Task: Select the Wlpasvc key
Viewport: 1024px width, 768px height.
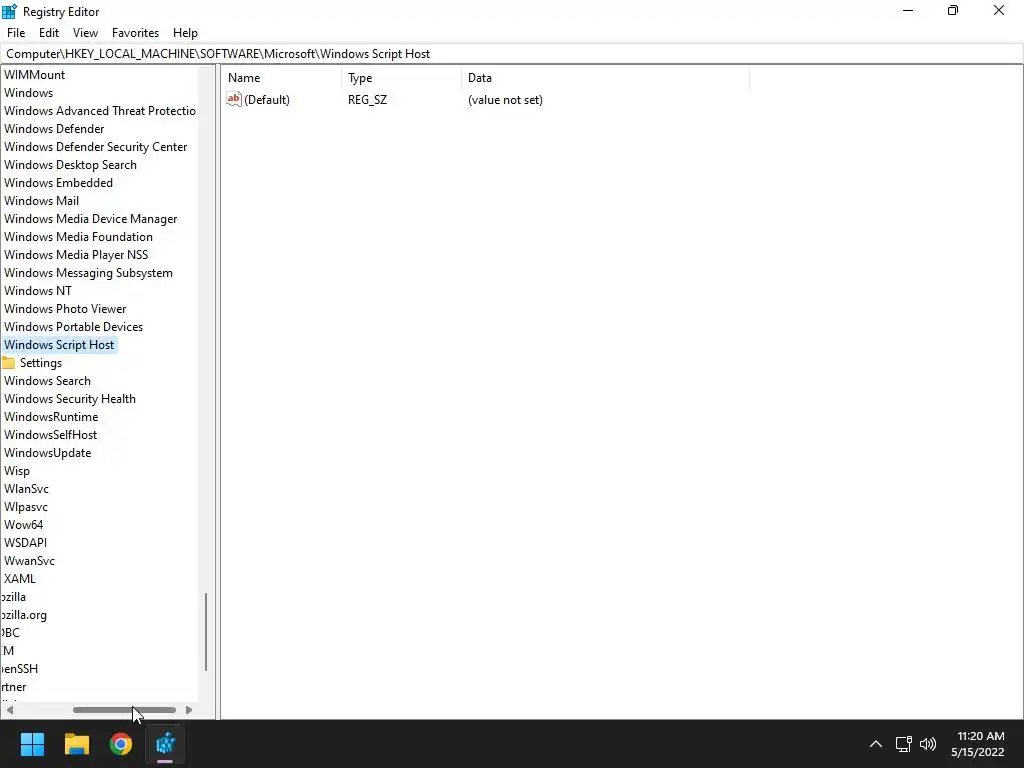Action: tap(25, 507)
